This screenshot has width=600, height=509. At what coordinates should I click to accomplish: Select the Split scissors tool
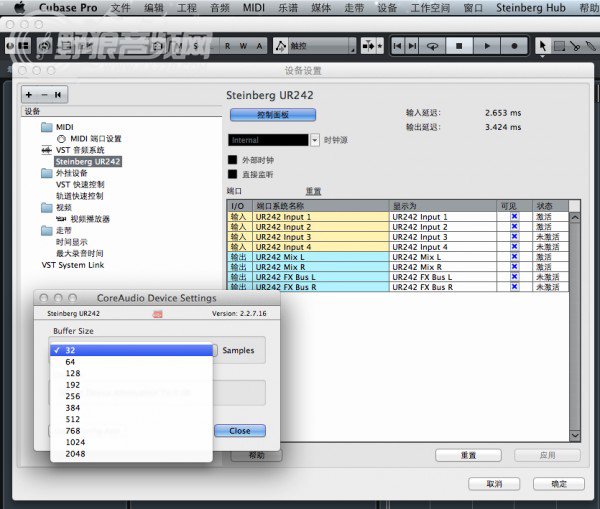(575, 46)
